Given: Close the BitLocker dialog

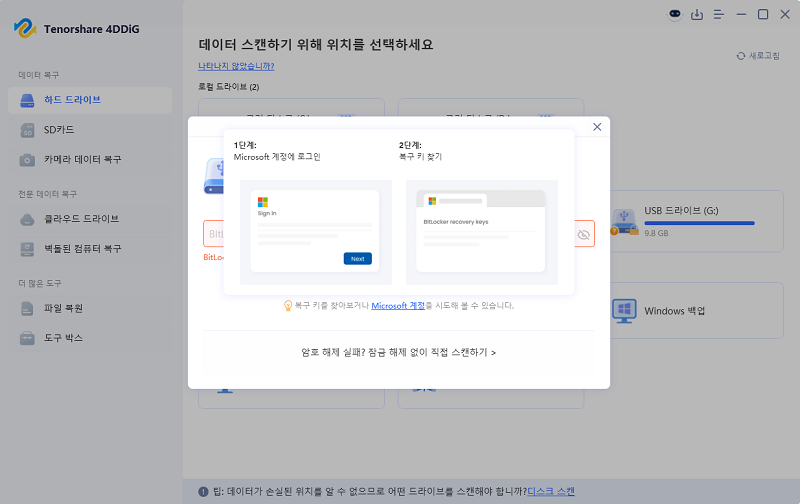Looking at the screenshot, I should point(597,127).
